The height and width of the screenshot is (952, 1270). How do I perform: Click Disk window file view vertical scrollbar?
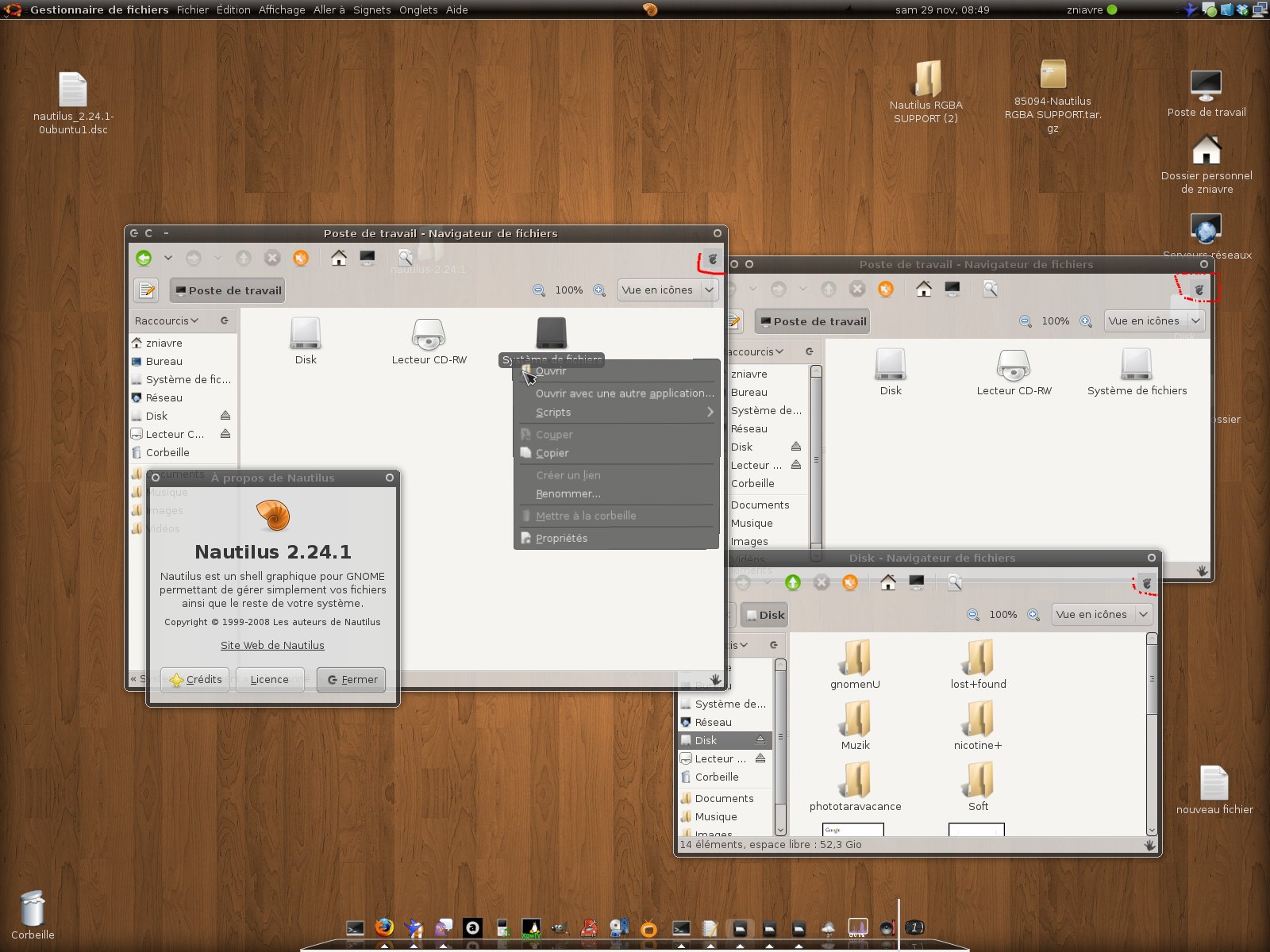[1152, 734]
